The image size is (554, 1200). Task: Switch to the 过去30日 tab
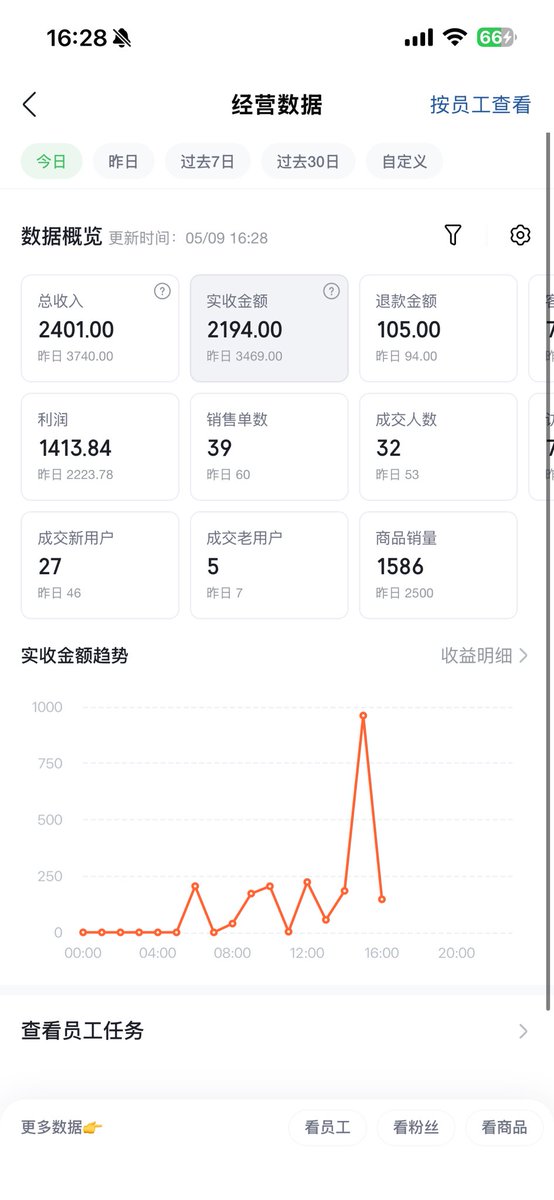pyautogui.click(x=308, y=161)
